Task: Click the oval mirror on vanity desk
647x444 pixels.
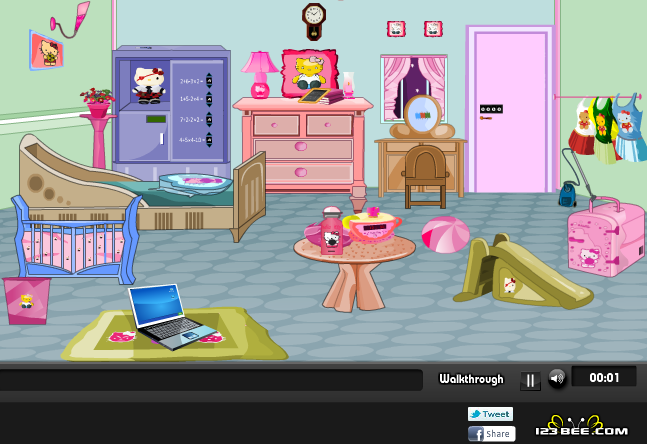Action: tap(422, 116)
